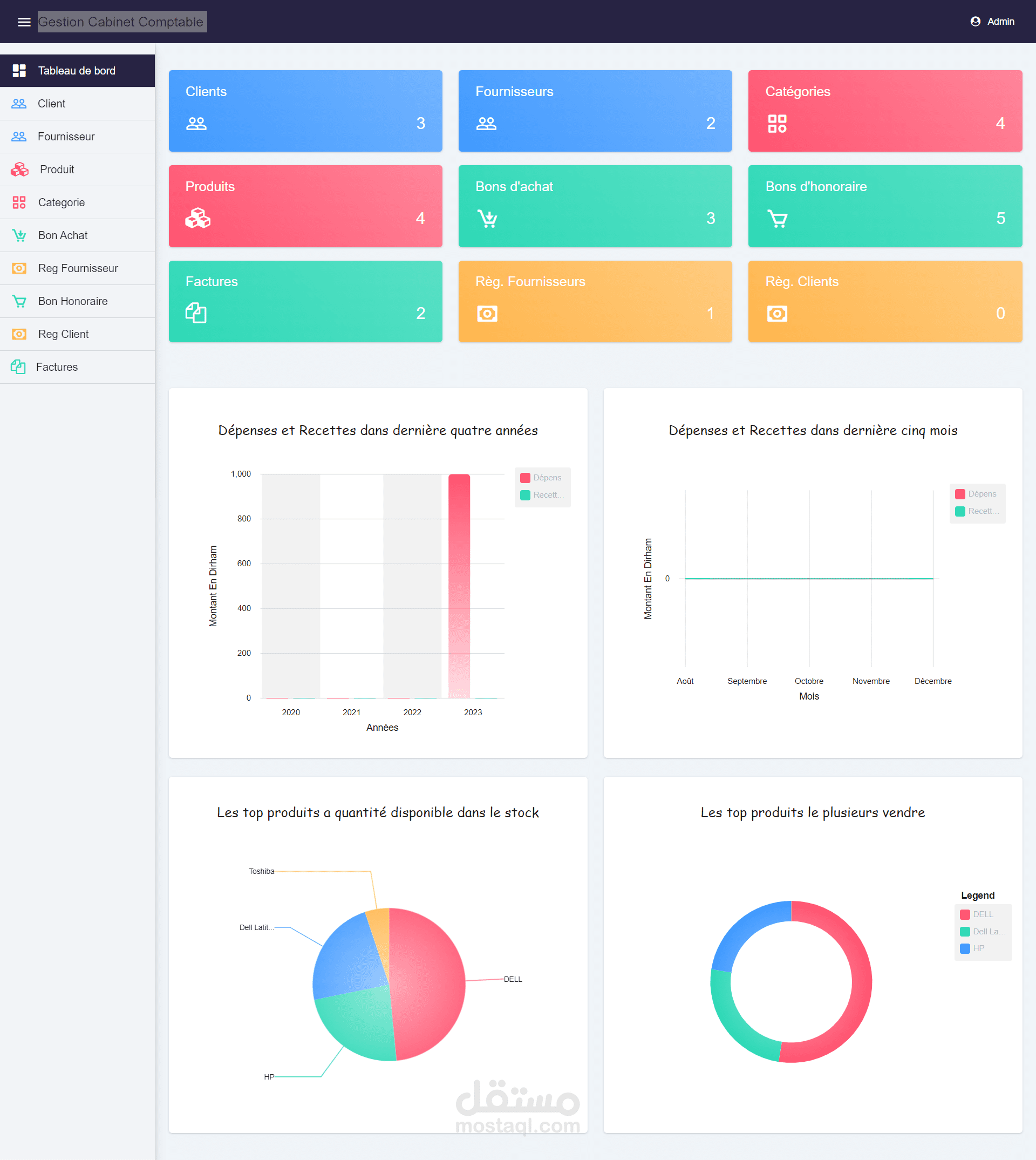The width and height of the screenshot is (1036, 1160).
Task: Click the Bon Honoraire cart icon in sidebar
Action: [x=19, y=301]
